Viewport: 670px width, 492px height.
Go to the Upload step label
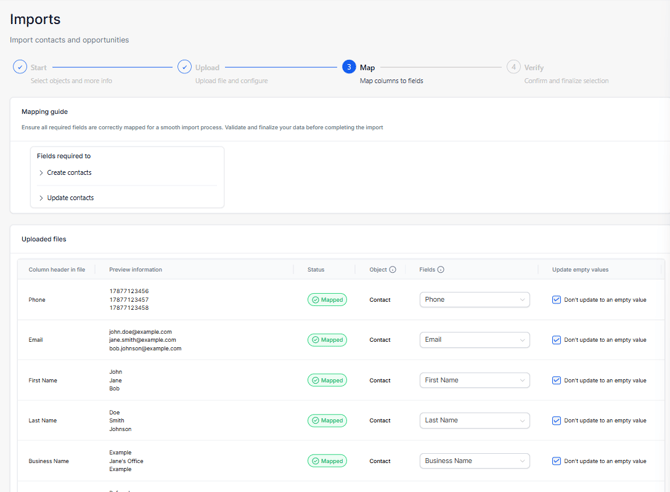click(x=207, y=68)
